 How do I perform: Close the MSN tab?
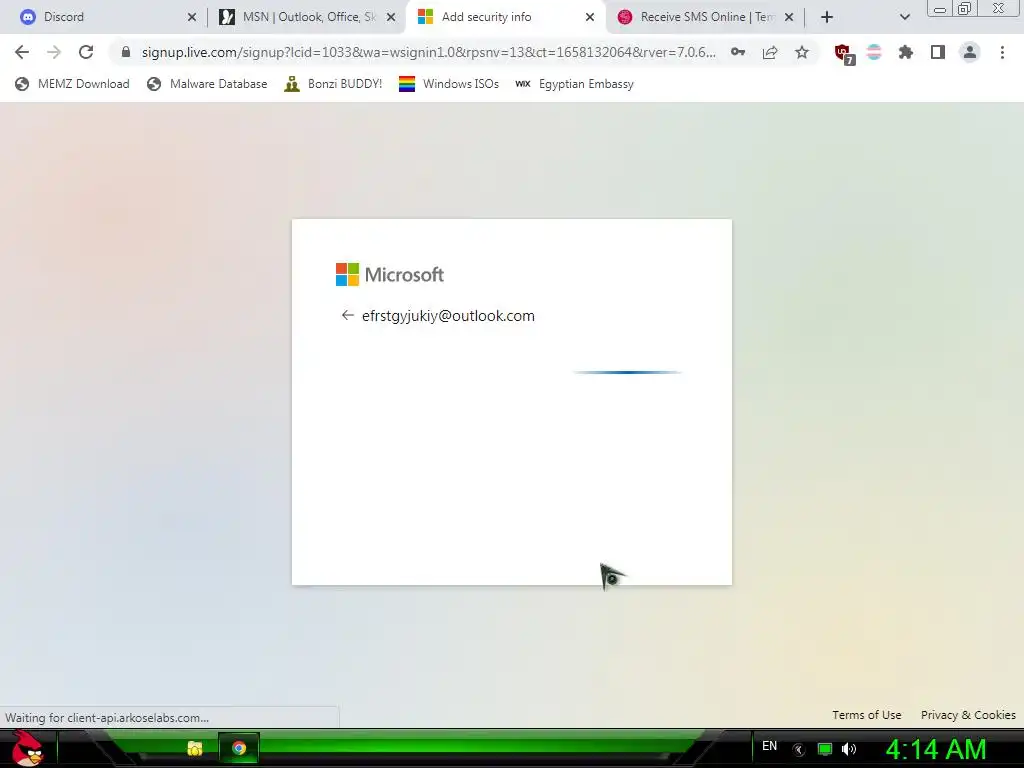click(x=391, y=18)
